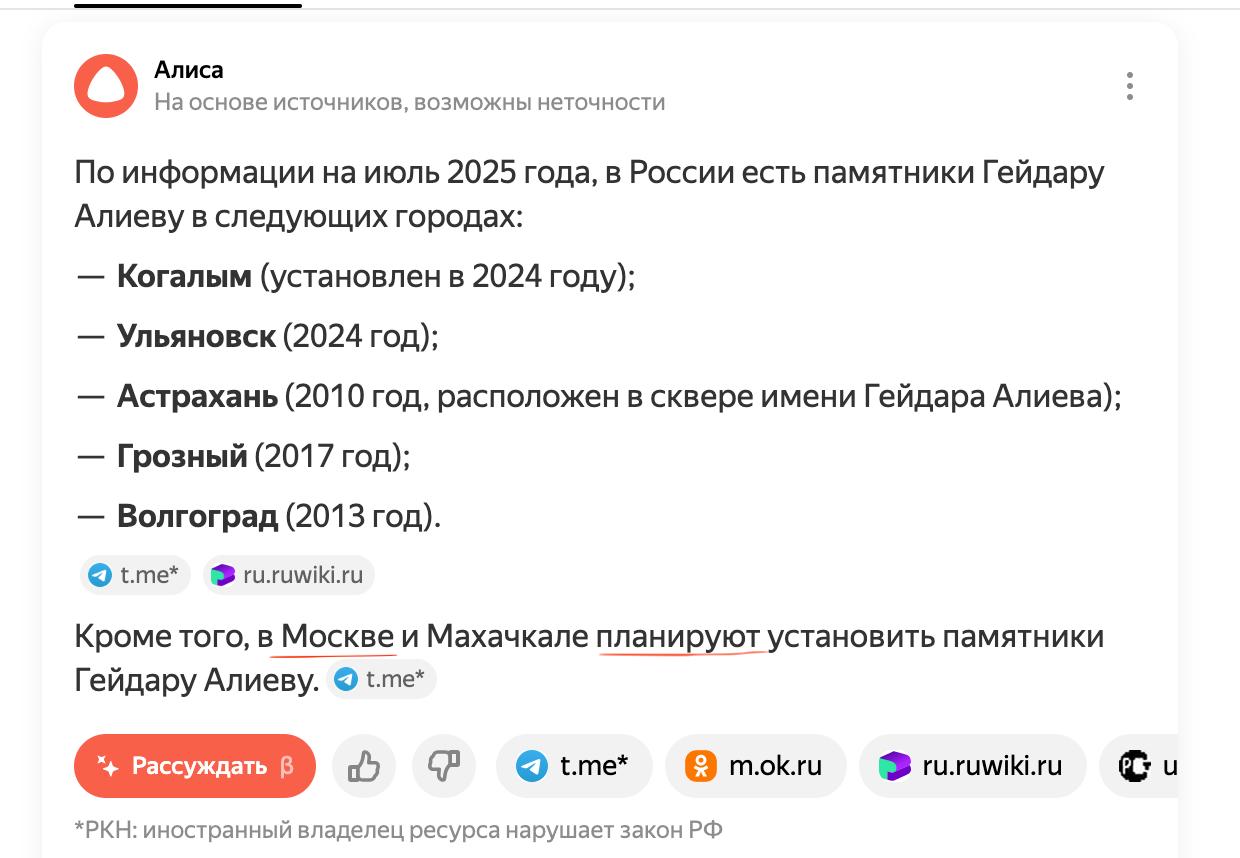Open the ru.ruwiki.ru button in the bottom row
This screenshot has width=1240, height=858.
point(972,766)
